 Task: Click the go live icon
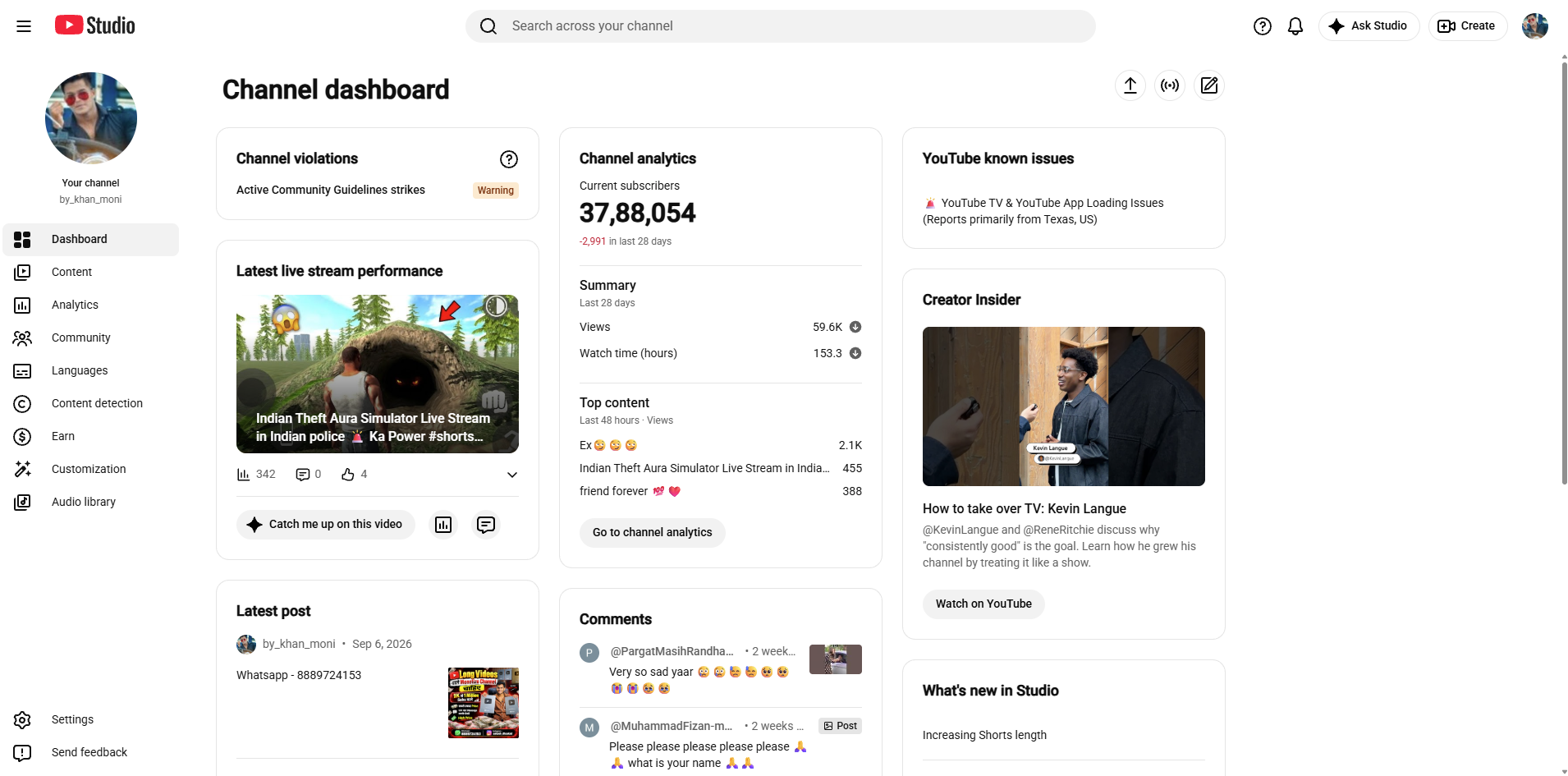click(x=1170, y=85)
